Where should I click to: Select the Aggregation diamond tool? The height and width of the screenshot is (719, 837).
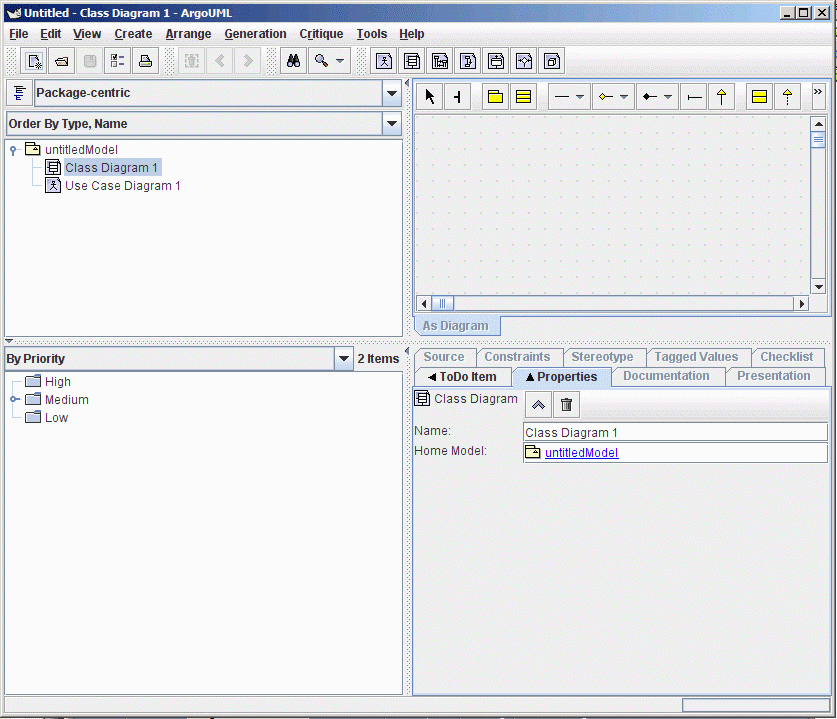pyautogui.click(x=606, y=97)
